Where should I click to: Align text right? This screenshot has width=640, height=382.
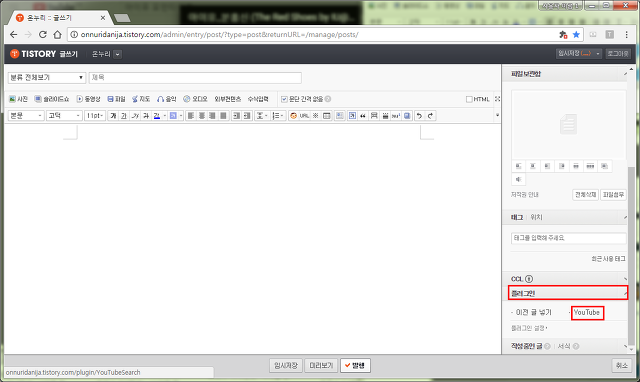click(x=212, y=116)
